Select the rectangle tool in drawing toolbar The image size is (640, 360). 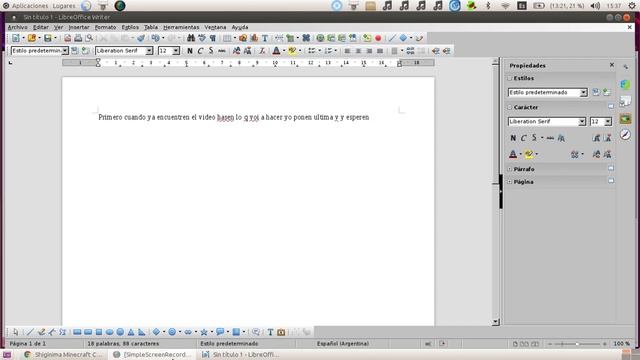point(77,332)
